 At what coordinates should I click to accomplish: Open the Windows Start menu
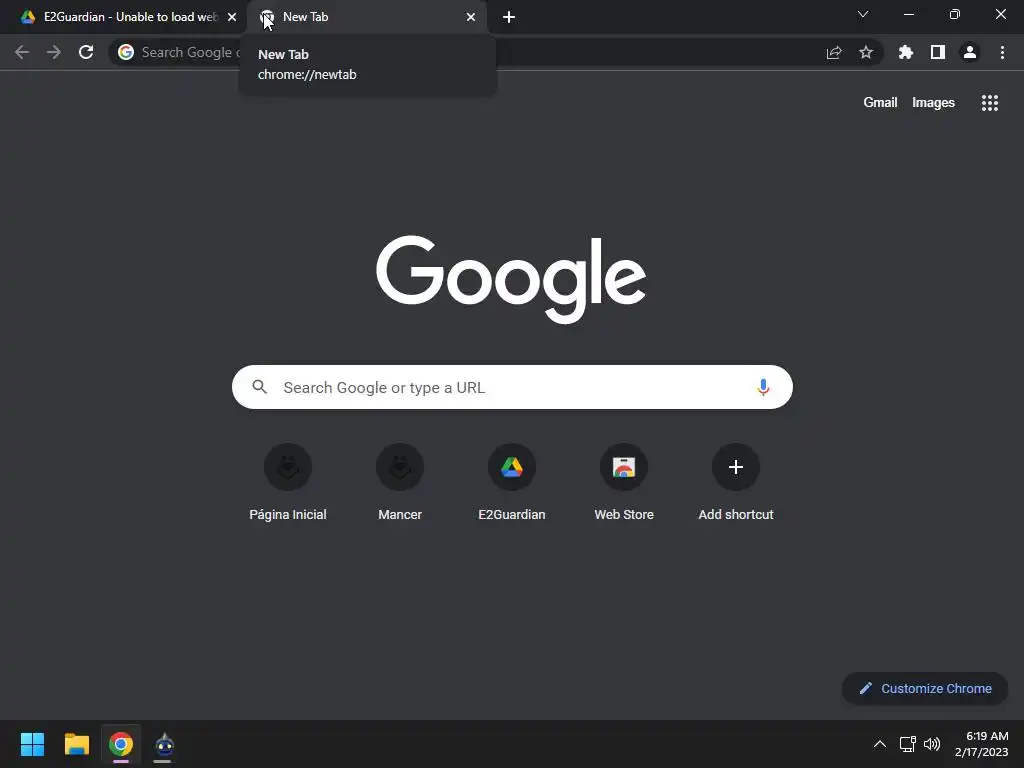coord(32,744)
